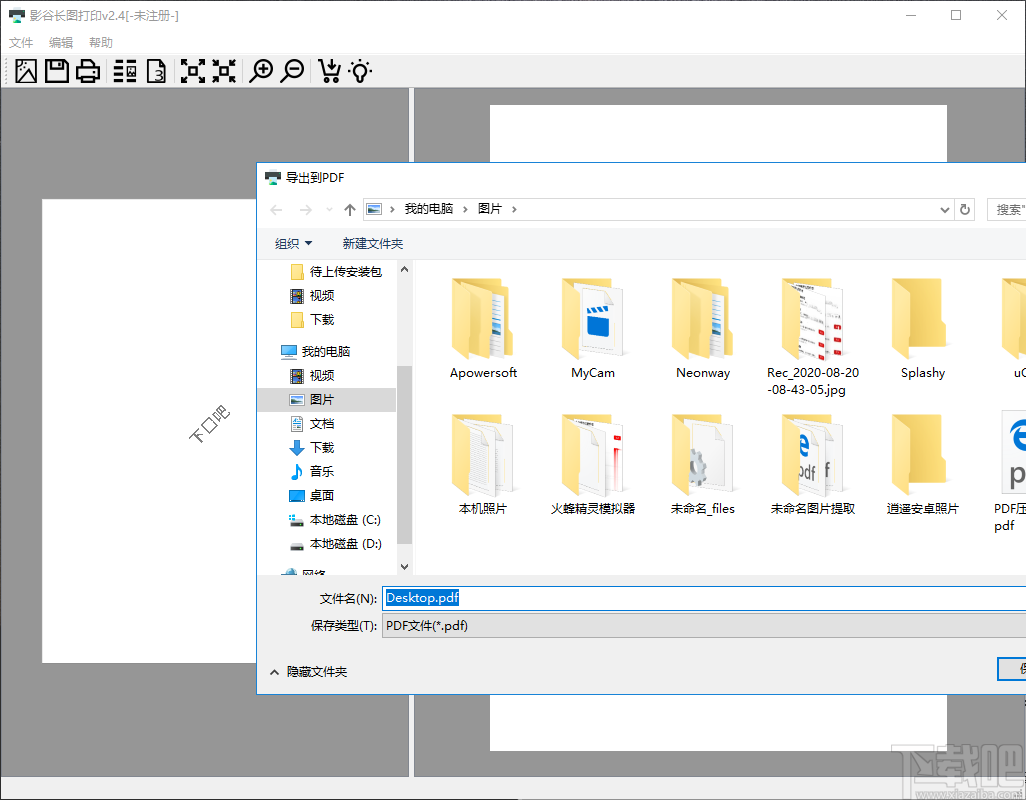Select the 未命名图片提取 folder
The height and width of the screenshot is (800, 1026).
pyautogui.click(x=813, y=464)
